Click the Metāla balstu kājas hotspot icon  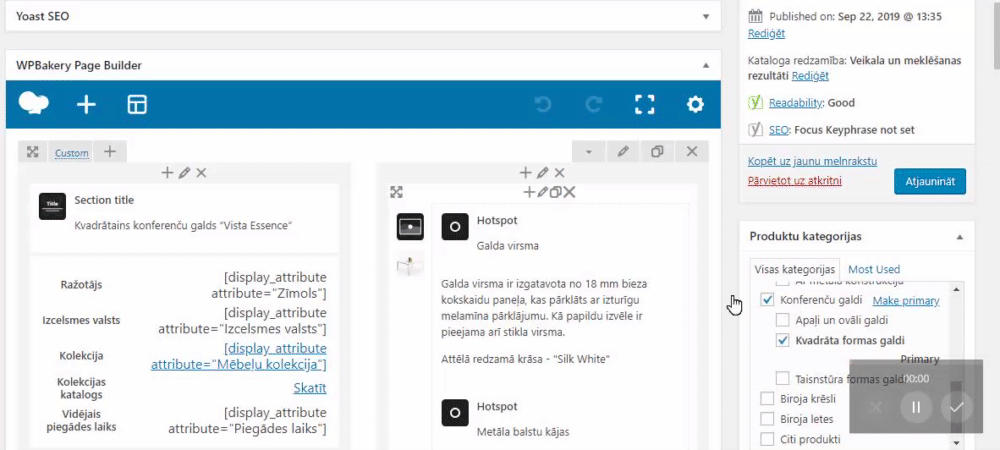[x=455, y=413]
